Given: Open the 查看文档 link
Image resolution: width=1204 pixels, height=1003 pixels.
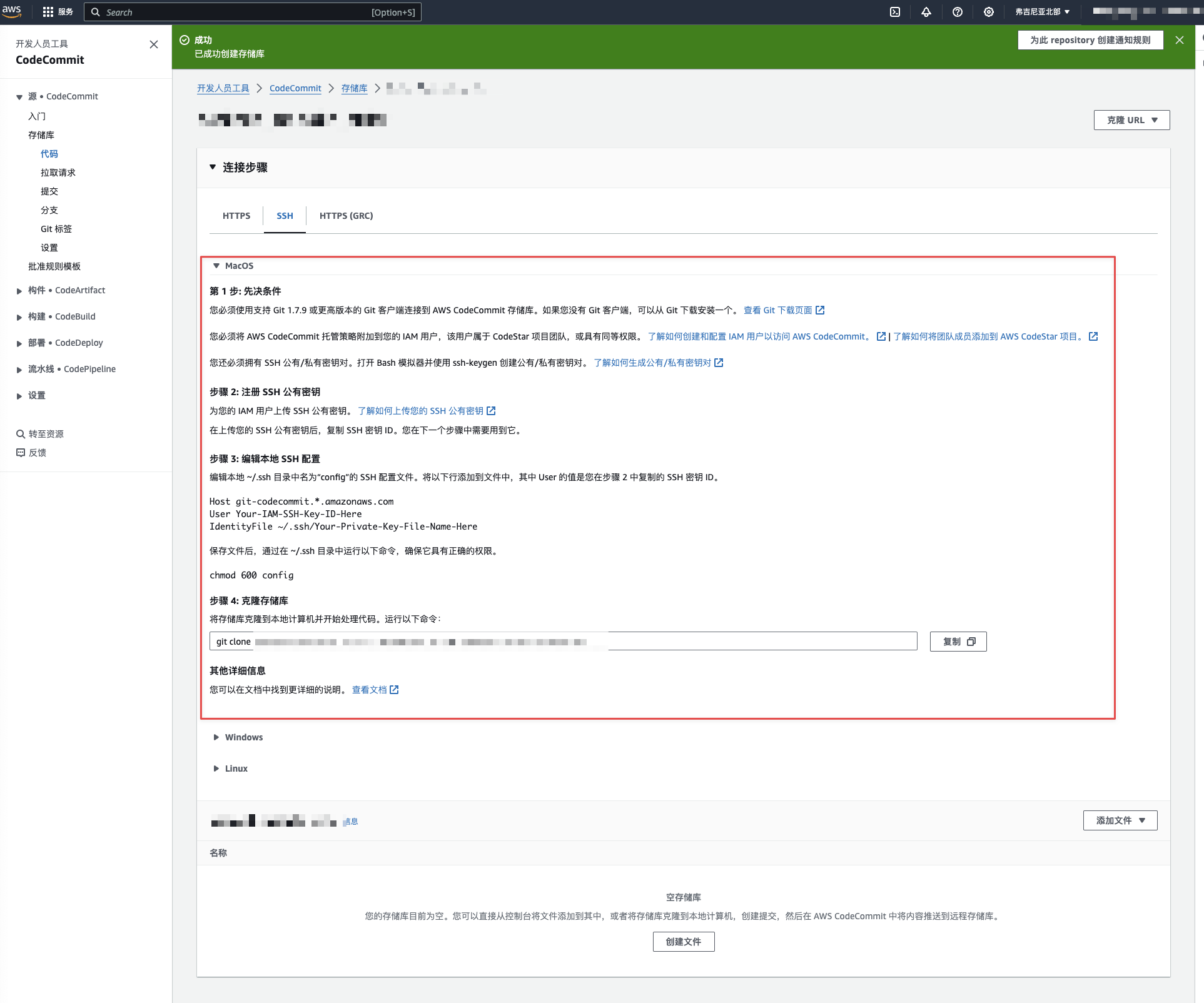Looking at the screenshot, I should tap(369, 690).
